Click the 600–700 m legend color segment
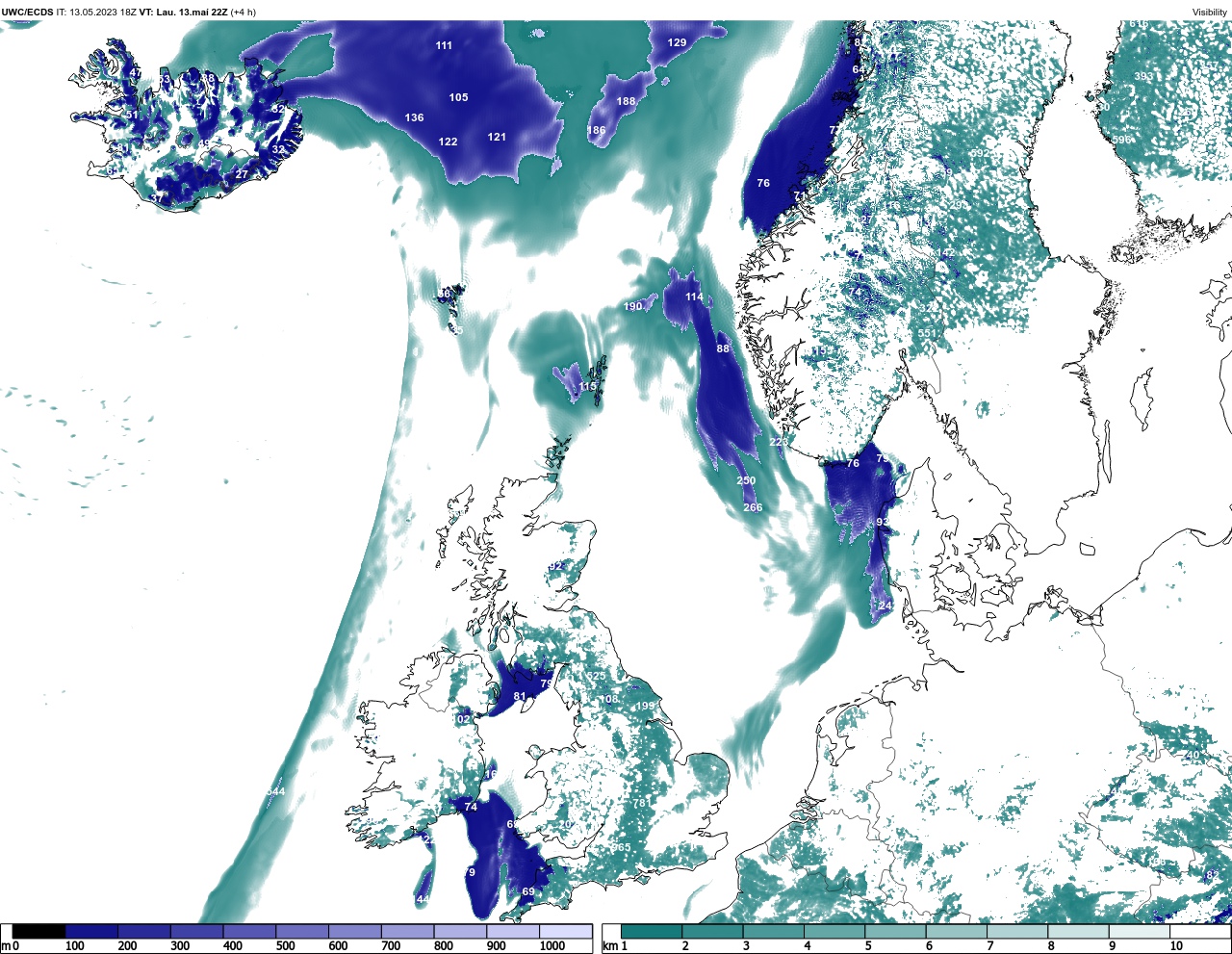 [x=354, y=932]
